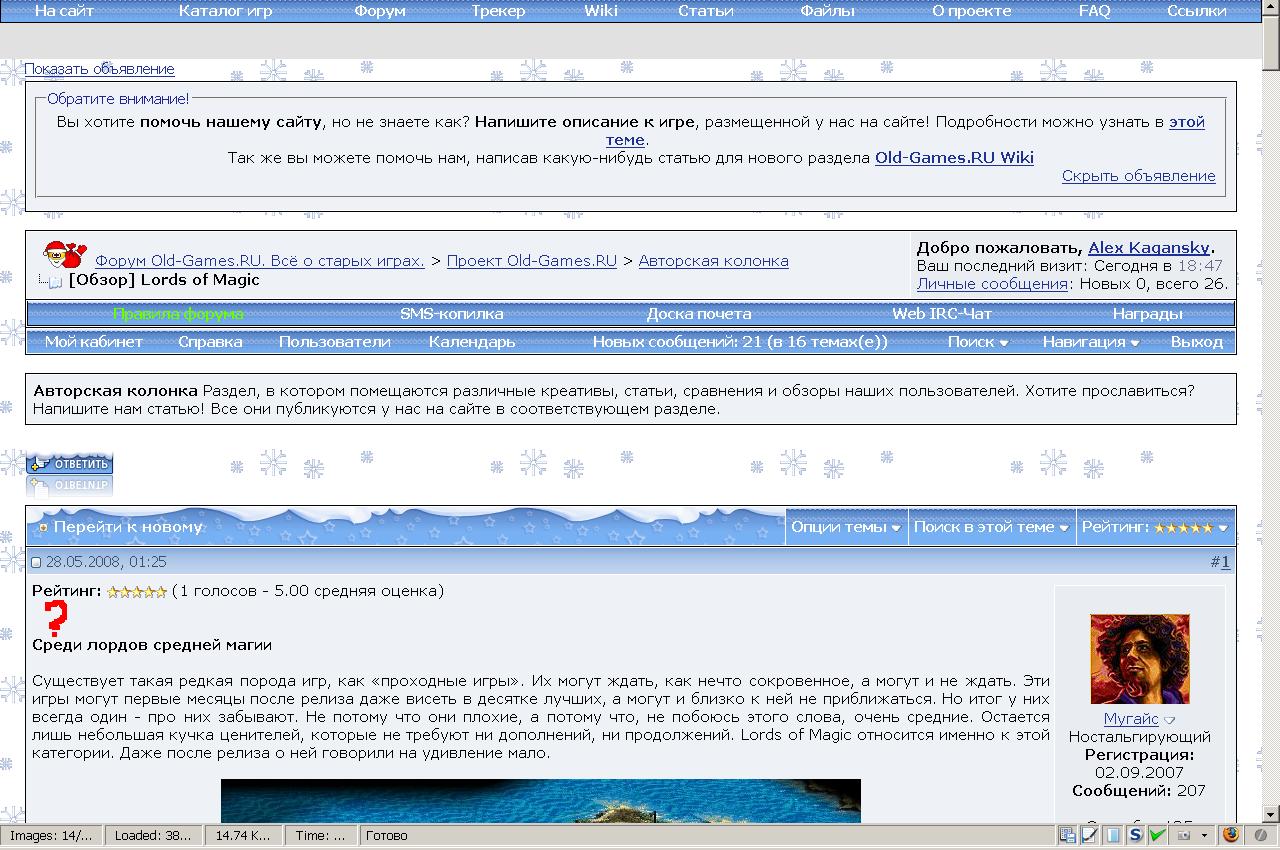1280x850 pixels.
Task: Expand Поиск в этой теме dropdown
Action: pyautogui.click(x=991, y=527)
